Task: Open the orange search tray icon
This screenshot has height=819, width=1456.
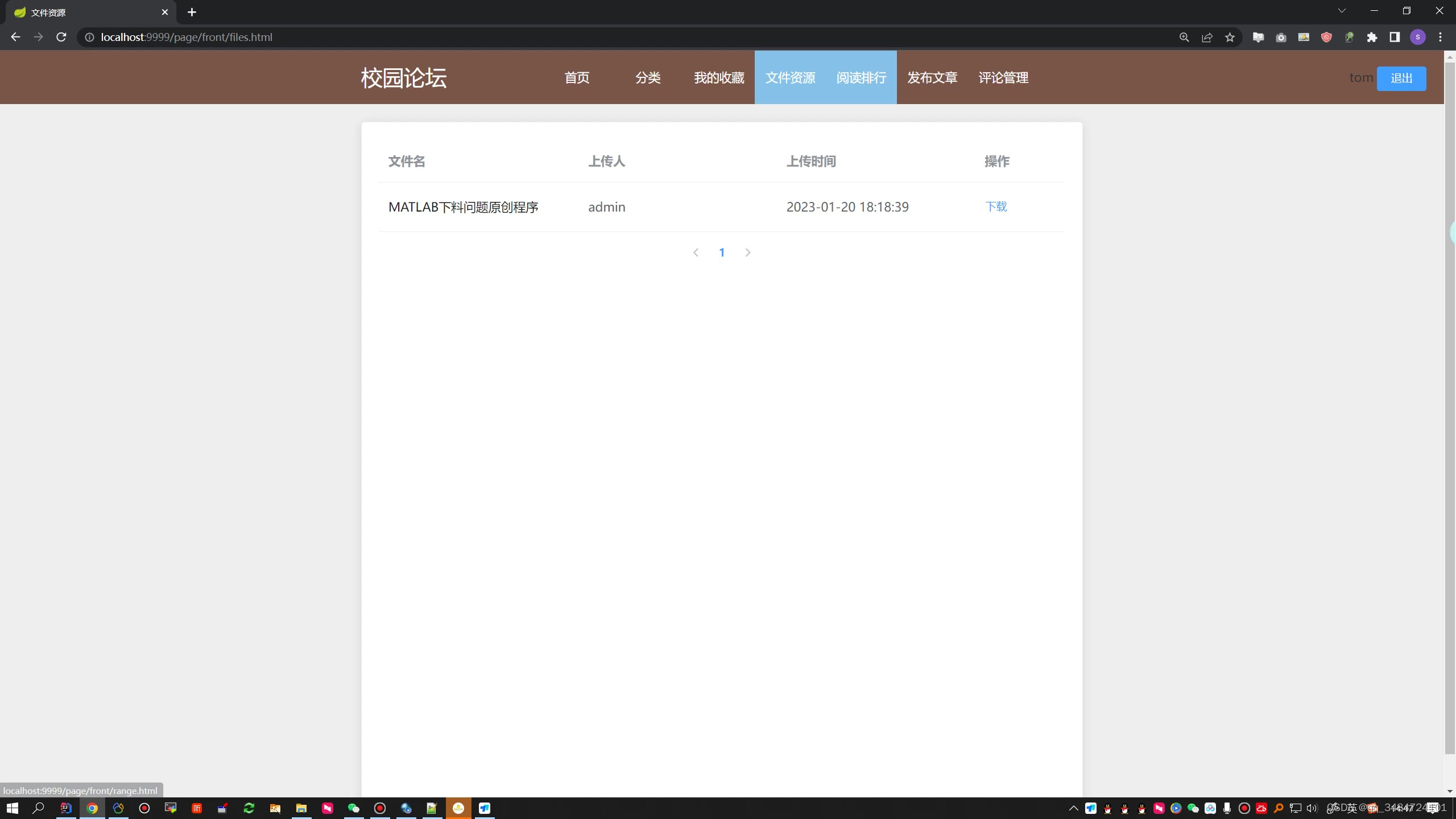Action: pos(1278,808)
